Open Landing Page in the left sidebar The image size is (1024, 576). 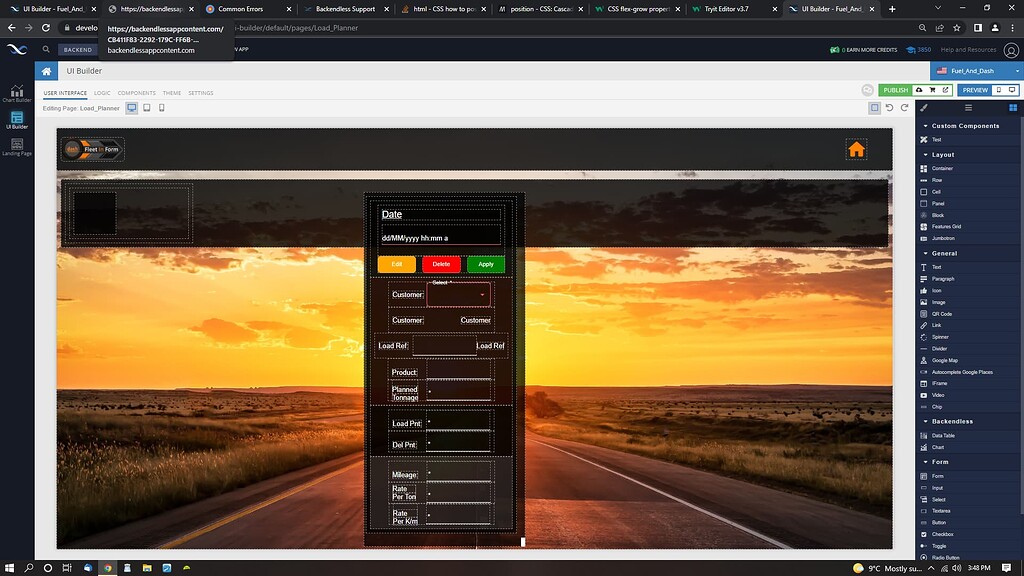coord(17,146)
